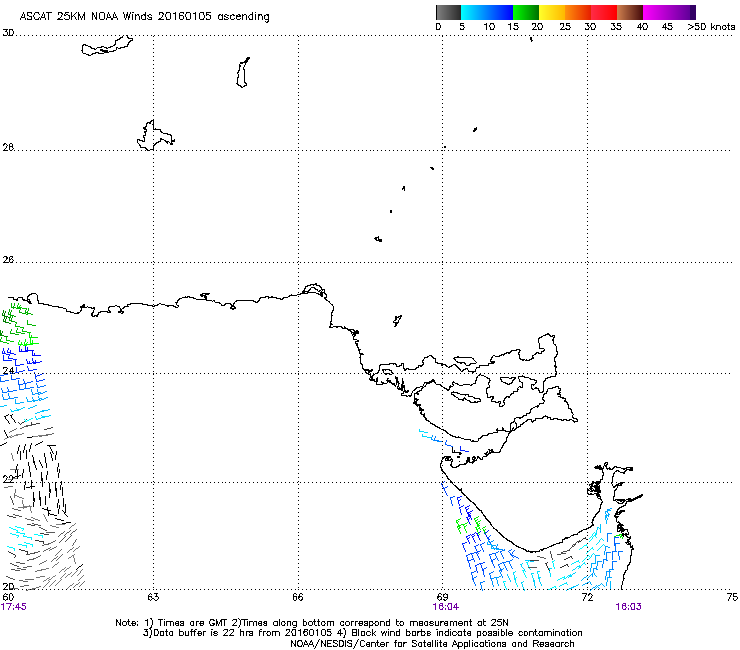Click the purple time stamp '16:04'
740x650 pixels.
coord(446,607)
